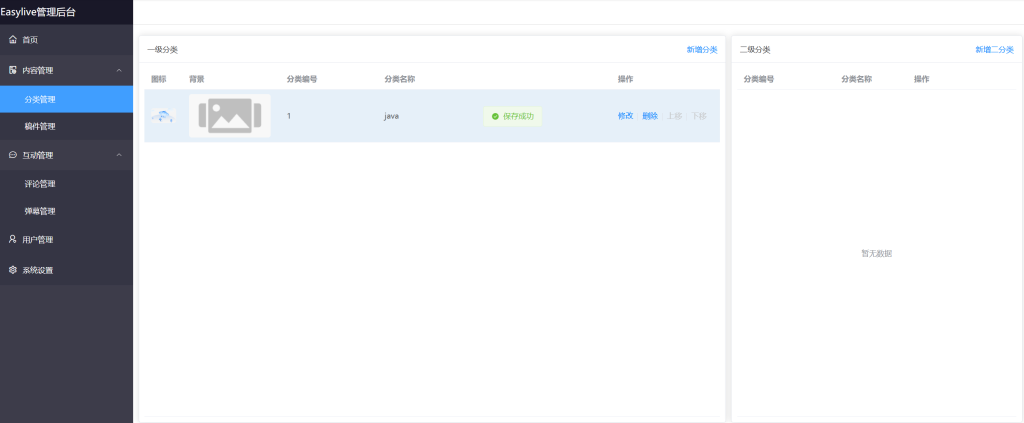The width and height of the screenshot is (1024, 423).
Task: Click the java category icon image
Action: [x=163, y=116]
